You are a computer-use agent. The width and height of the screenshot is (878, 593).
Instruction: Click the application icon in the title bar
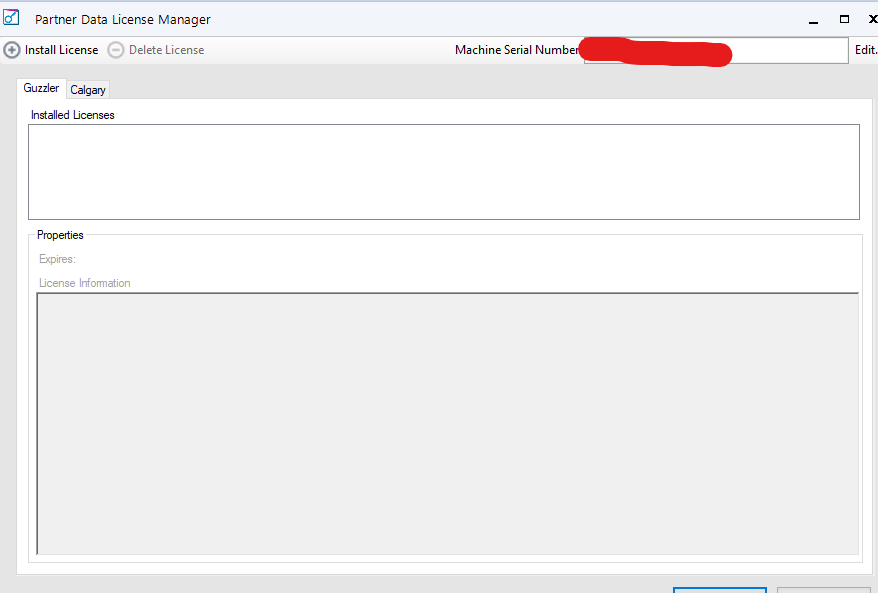pyautogui.click(x=11, y=18)
